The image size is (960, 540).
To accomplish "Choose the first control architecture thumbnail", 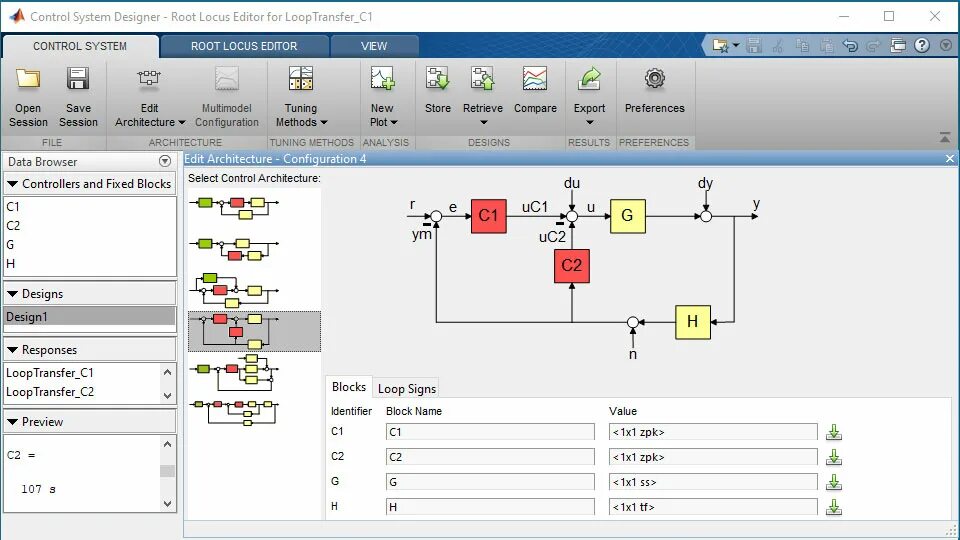I will pyautogui.click(x=234, y=208).
